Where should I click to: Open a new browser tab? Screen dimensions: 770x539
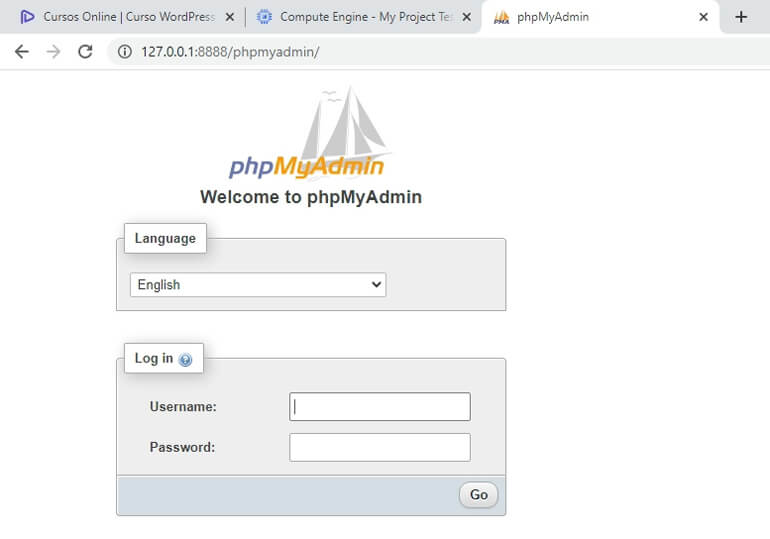pos(741,17)
